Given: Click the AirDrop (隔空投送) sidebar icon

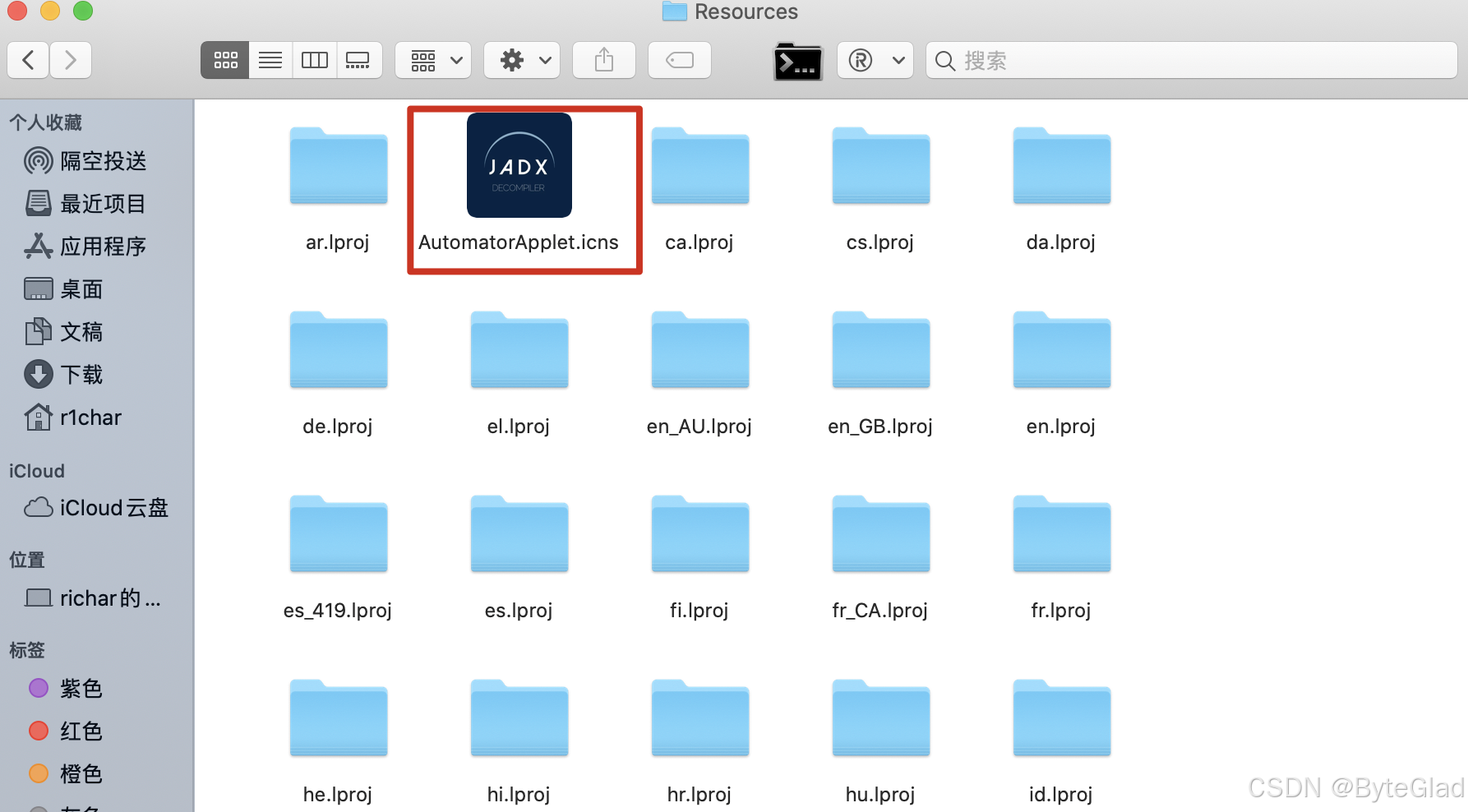Looking at the screenshot, I should (38, 161).
